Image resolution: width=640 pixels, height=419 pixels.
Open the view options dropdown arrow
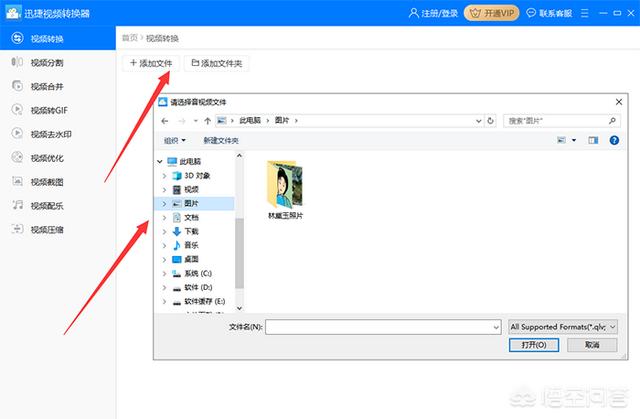(574, 140)
